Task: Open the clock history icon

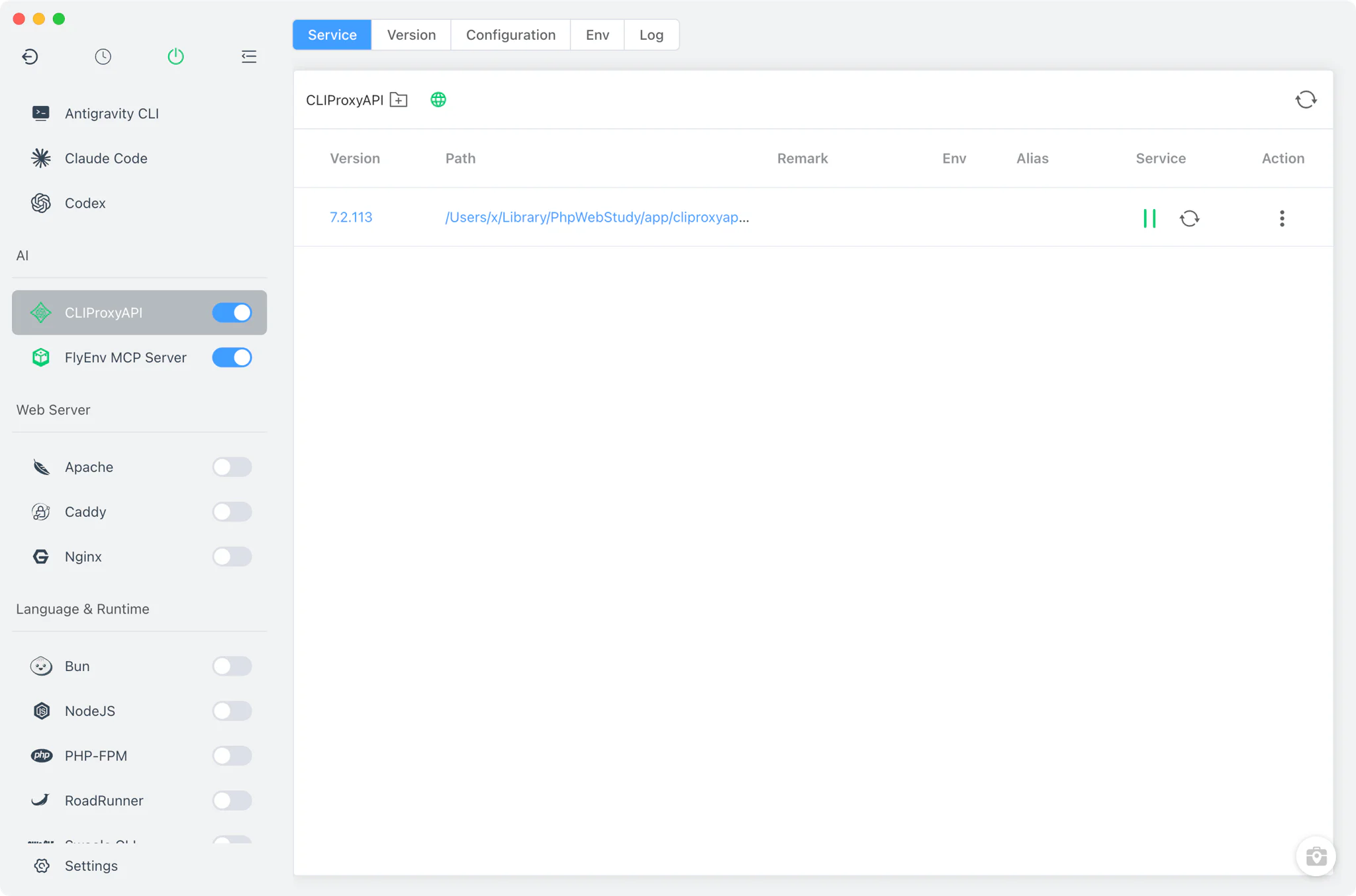Action: click(x=103, y=57)
